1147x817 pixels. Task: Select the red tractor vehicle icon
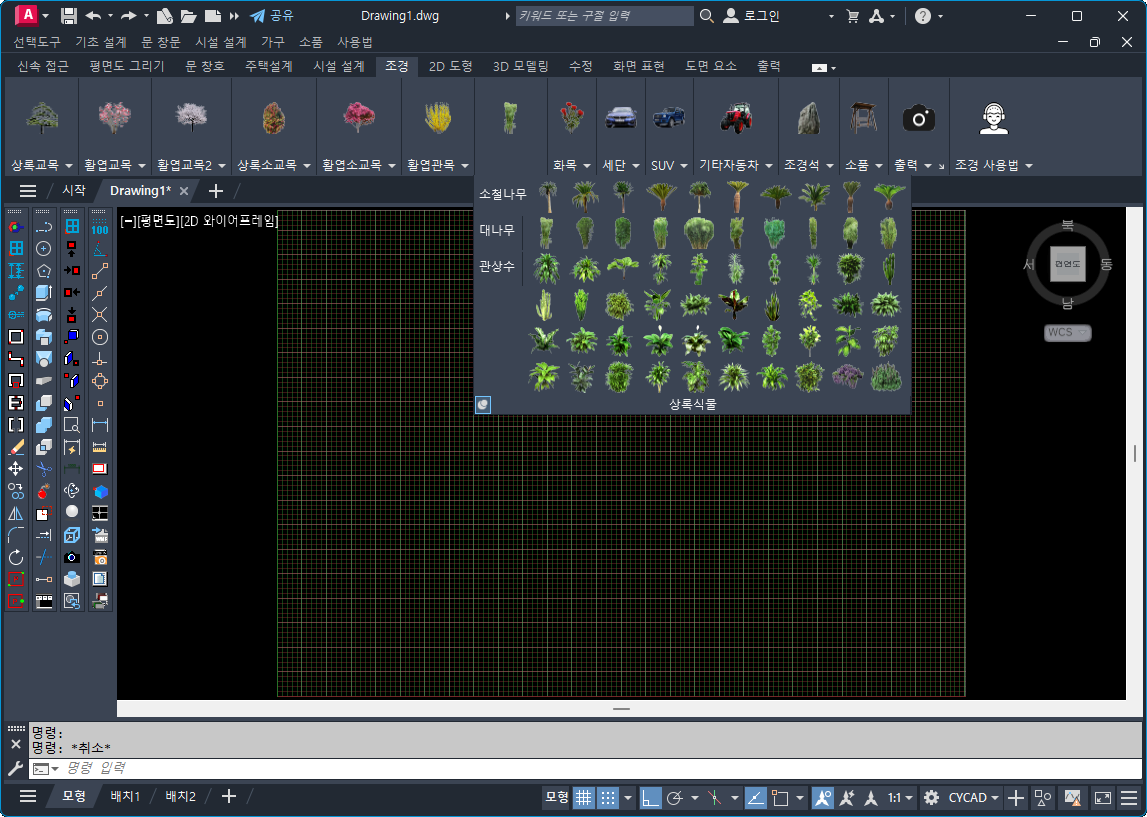[736, 117]
